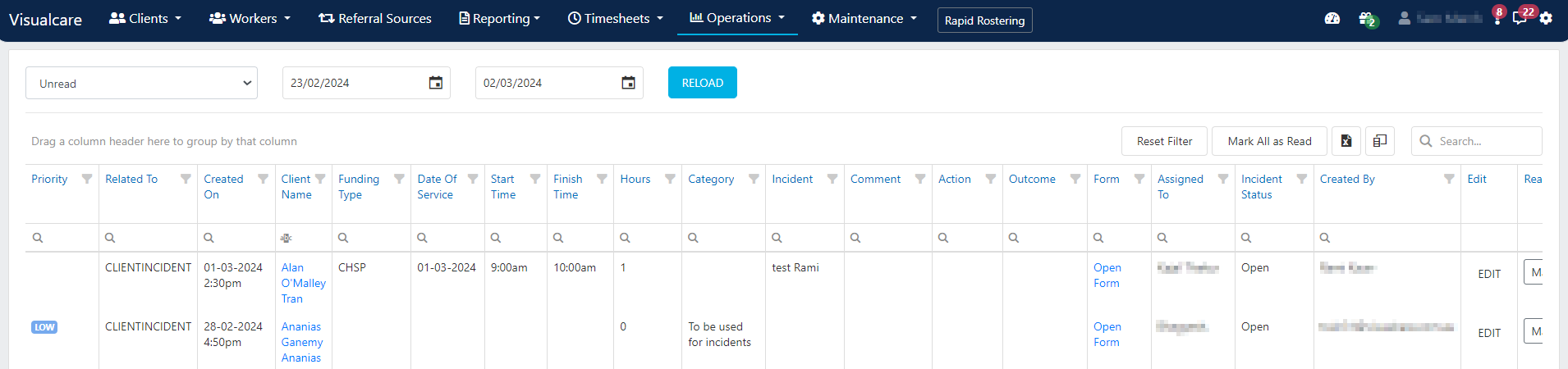Click Reset Filter
This screenshot has height=369, width=1568.
(1164, 141)
